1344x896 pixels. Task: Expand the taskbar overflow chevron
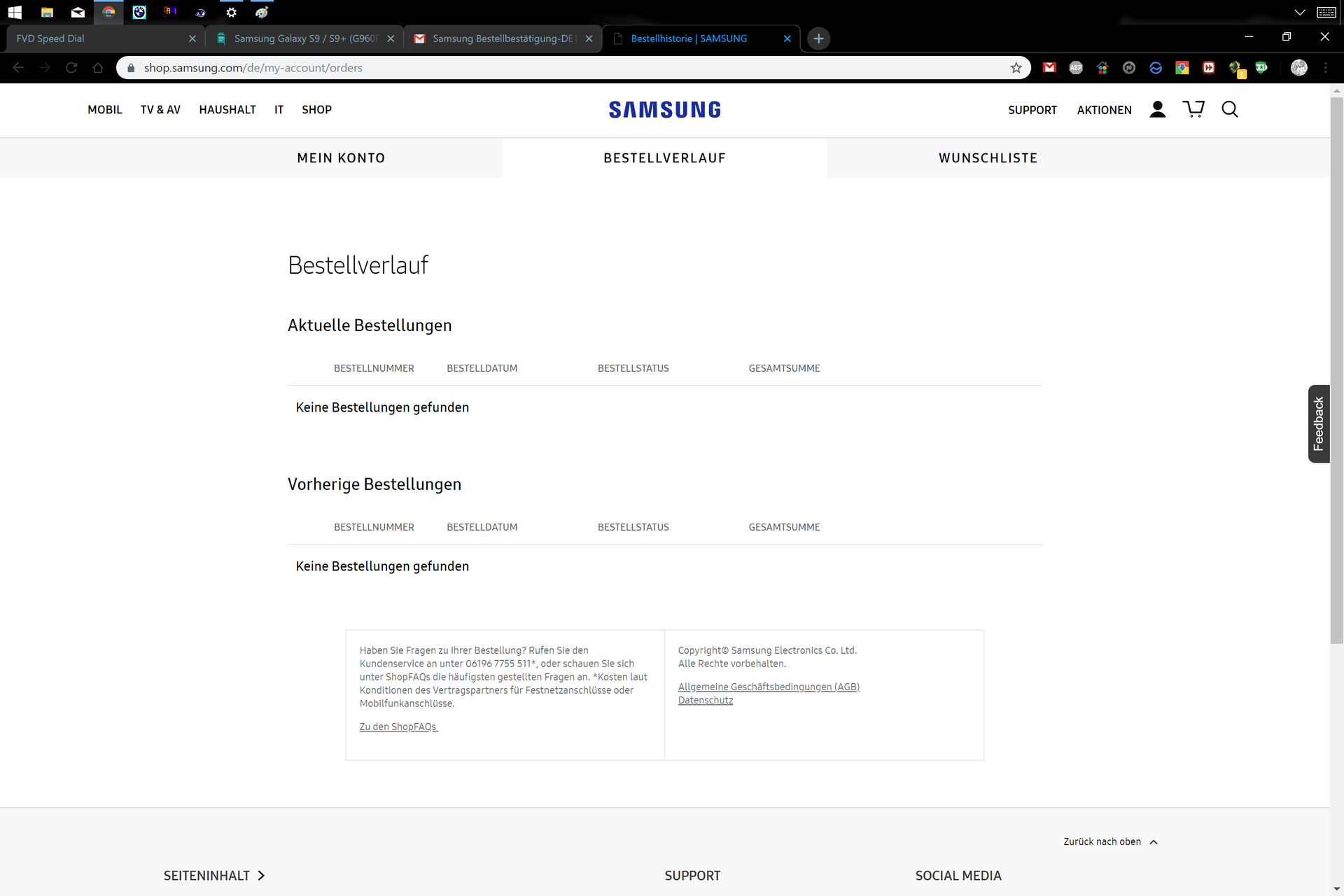click(x=1300, y=12)
